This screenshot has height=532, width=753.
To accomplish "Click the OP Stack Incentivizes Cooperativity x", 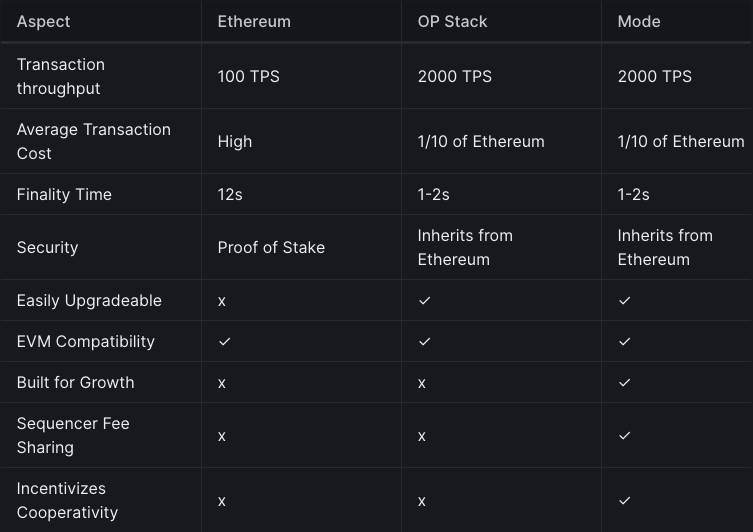I will point(422,502).
